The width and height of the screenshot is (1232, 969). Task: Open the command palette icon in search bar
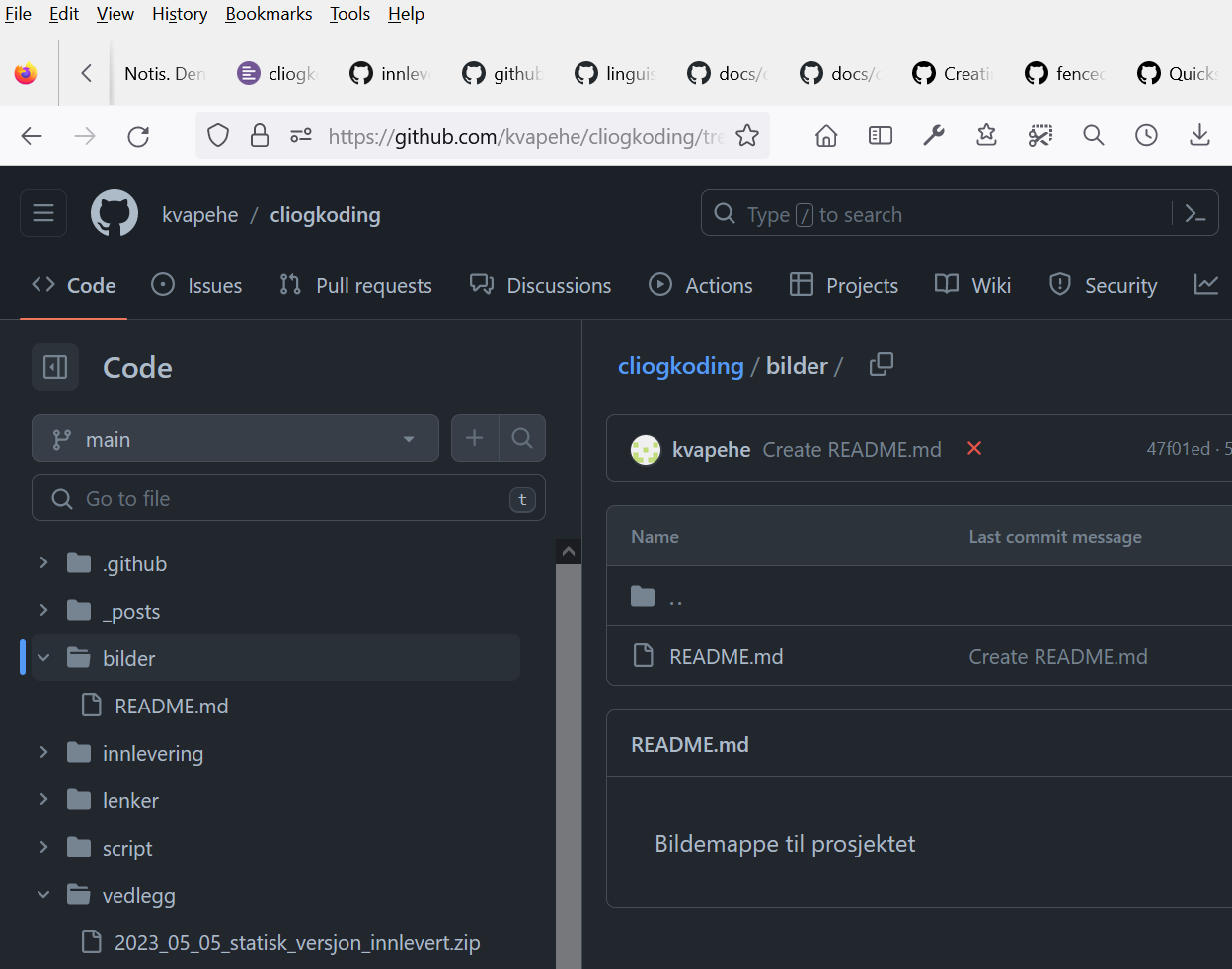coord(1194,213)
